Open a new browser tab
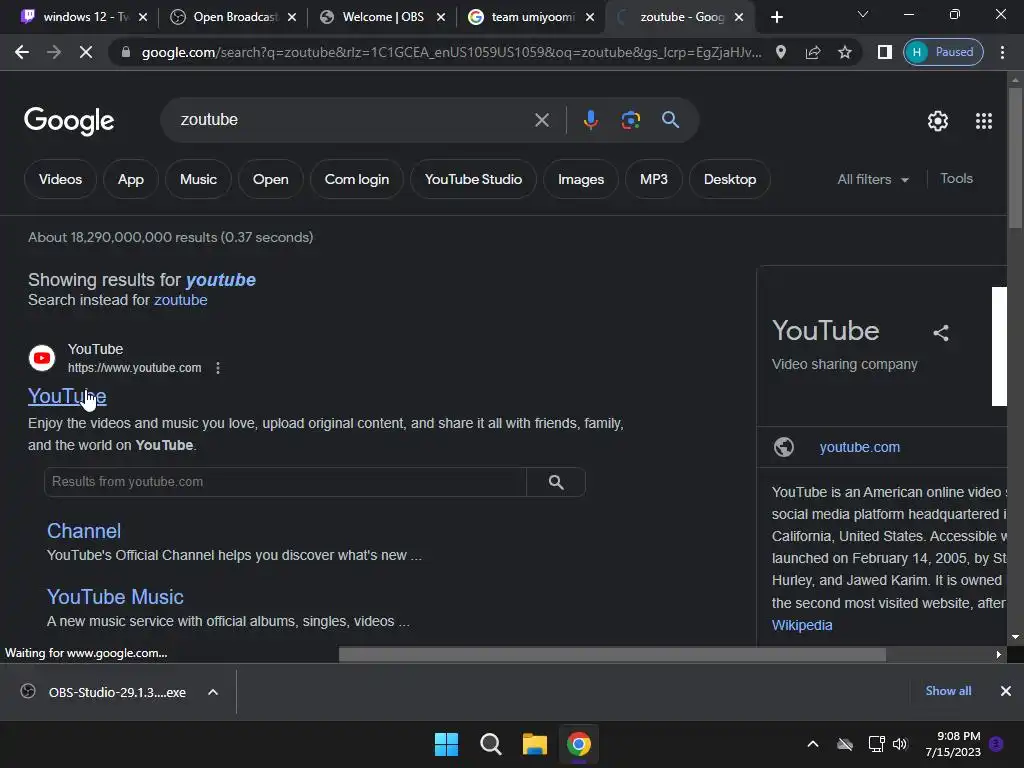1024x768 pixels. [x=776, y=17]
